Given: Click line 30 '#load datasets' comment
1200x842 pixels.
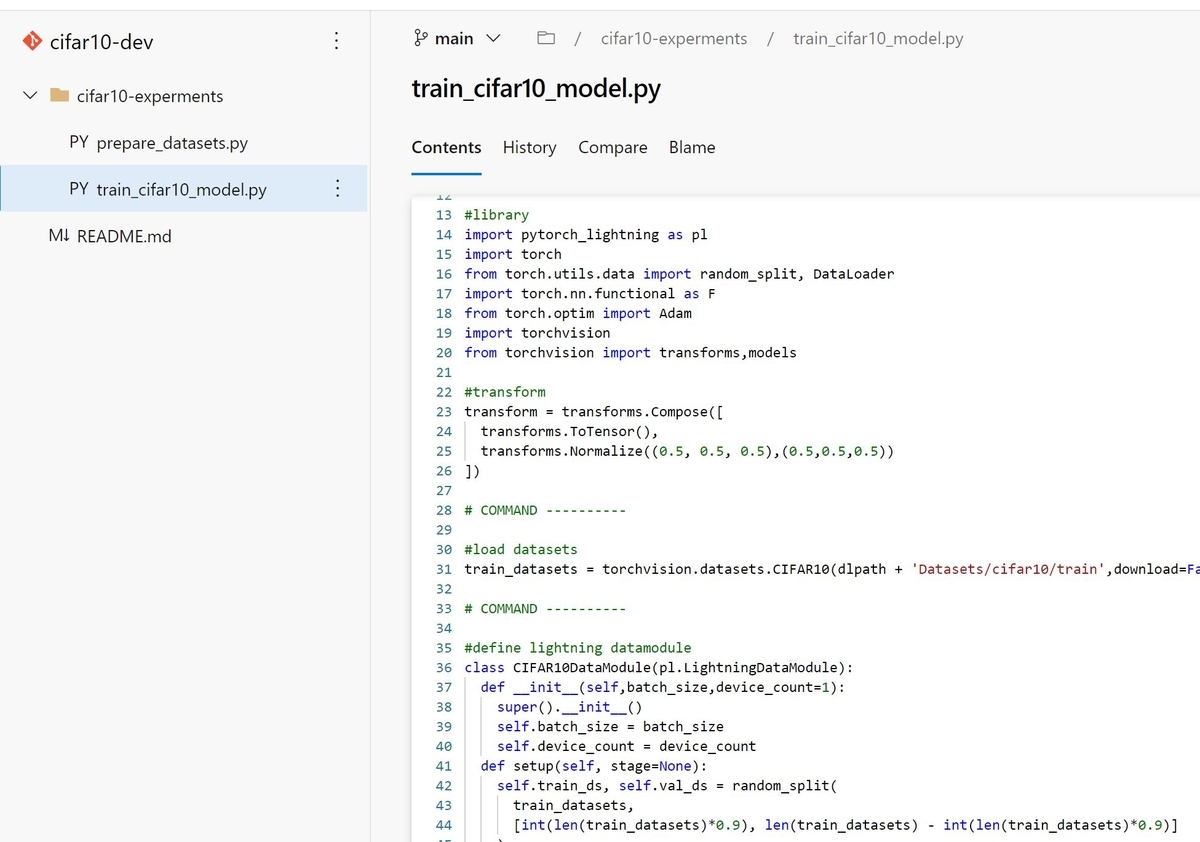Looking at the screenshot, I should point(521,549).
